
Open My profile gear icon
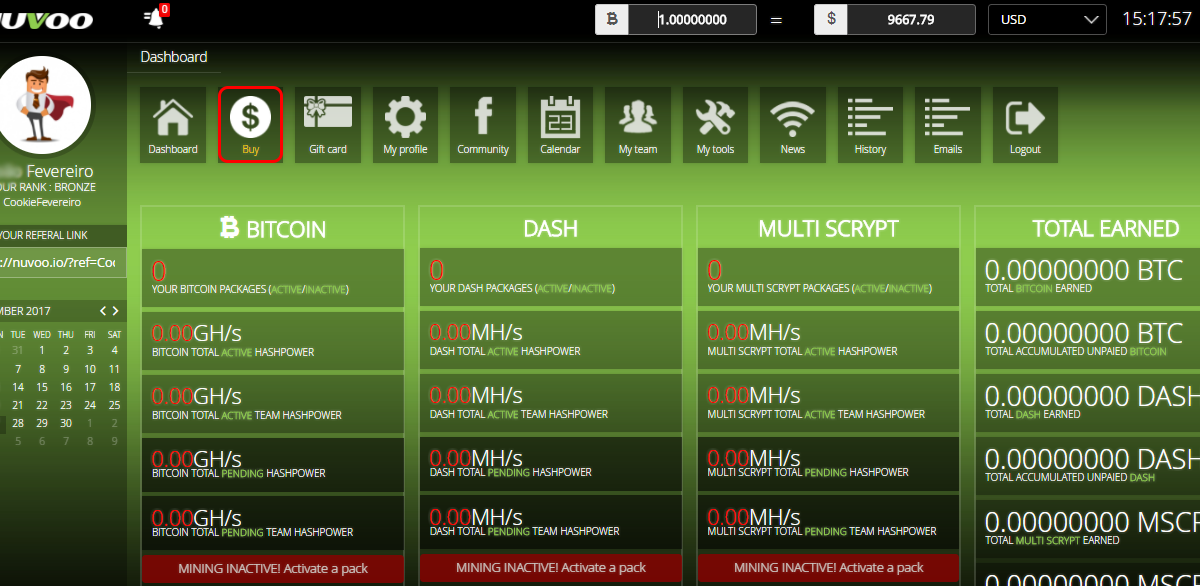click(405, 125)
